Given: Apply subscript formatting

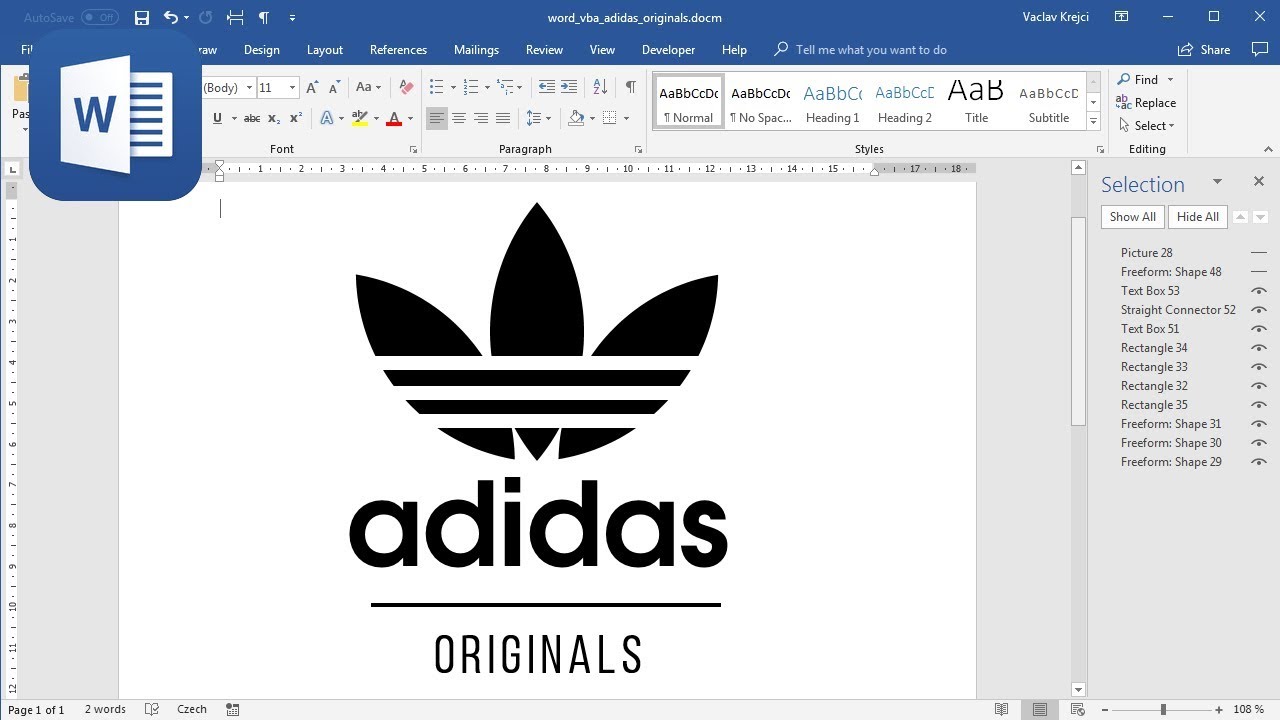Looking at the screenshot, I should click(x=275, y=118).
